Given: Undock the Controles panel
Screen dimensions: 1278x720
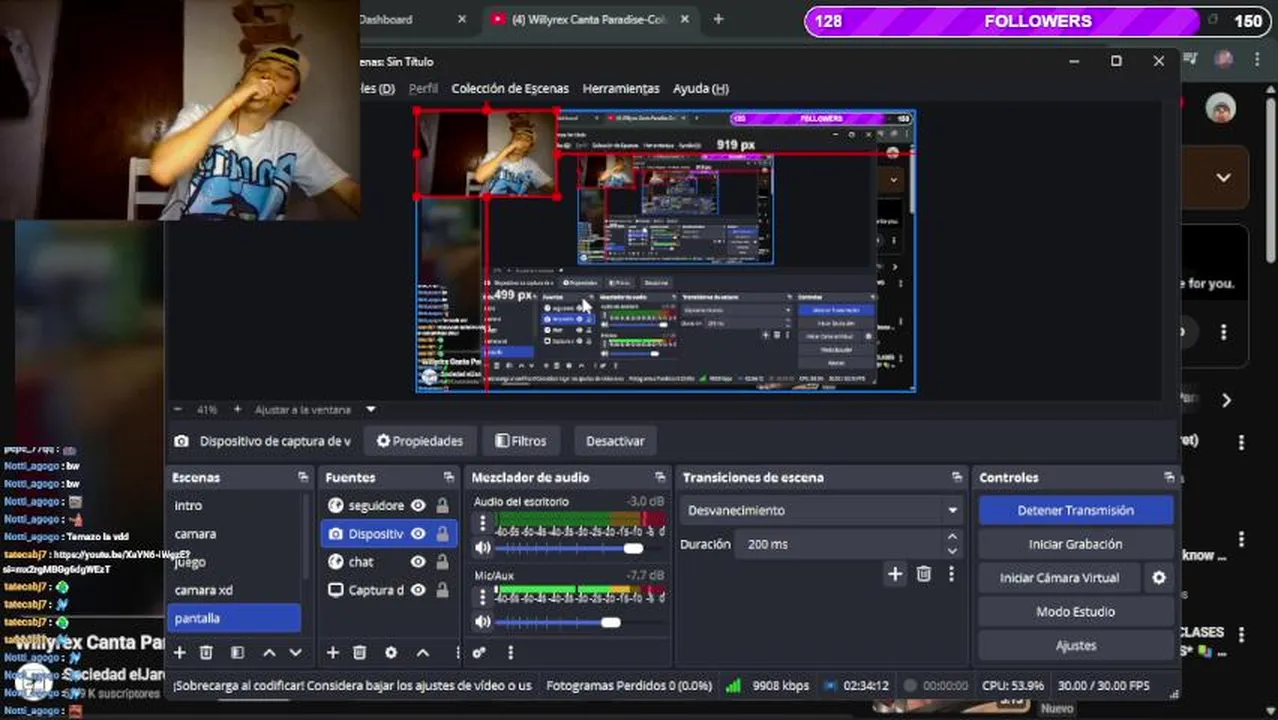Looking at the screenshot, I should [1169, 478].
